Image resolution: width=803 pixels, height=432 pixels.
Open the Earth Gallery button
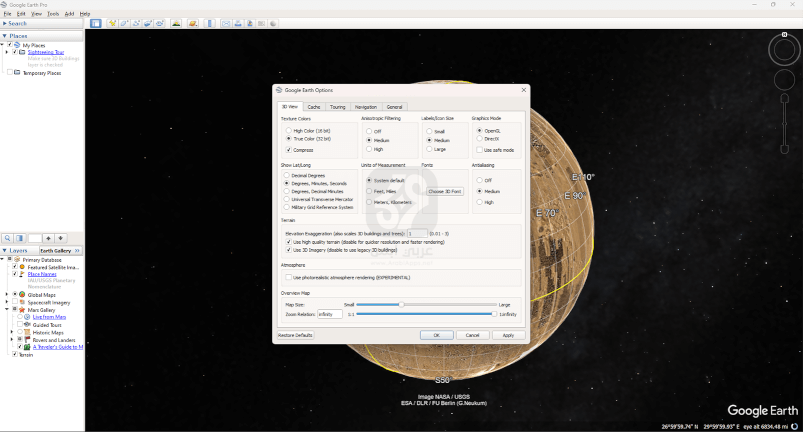[x=61, y=251]
